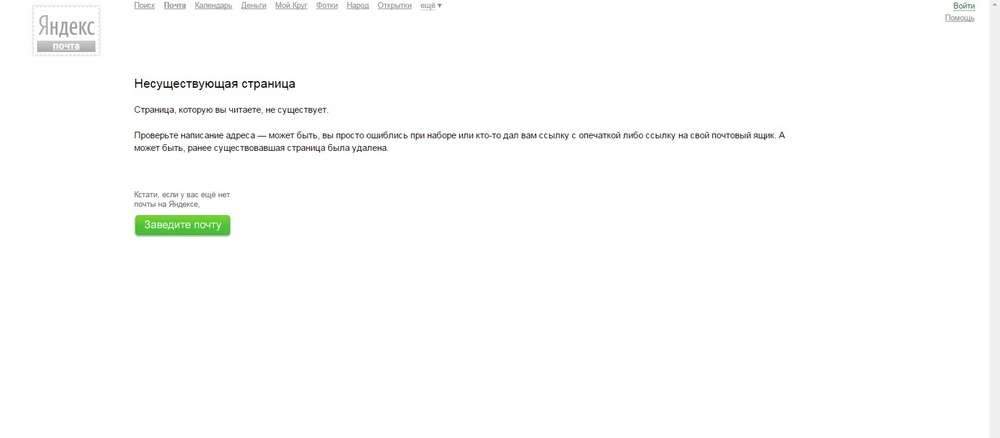Click the Войти login link
The height and width of the screenshot is (438, 1000).
[964, 6]
